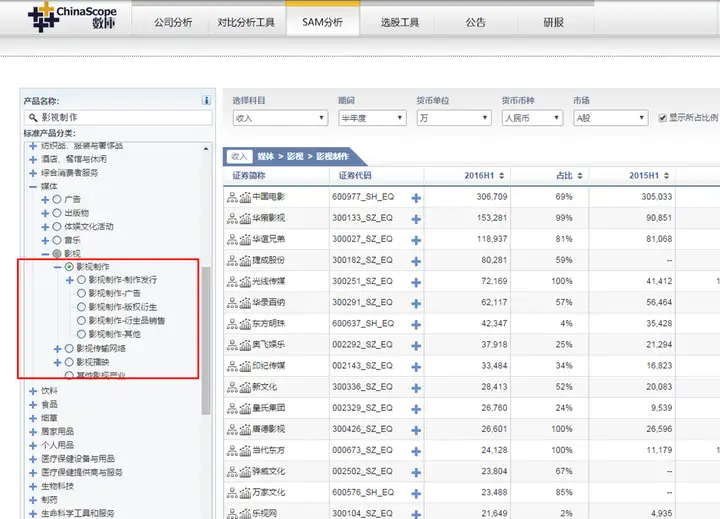Click 影视制作 in the breadcrumb
The width and height of the screenshot is (720, 519).
pos(332,157)
